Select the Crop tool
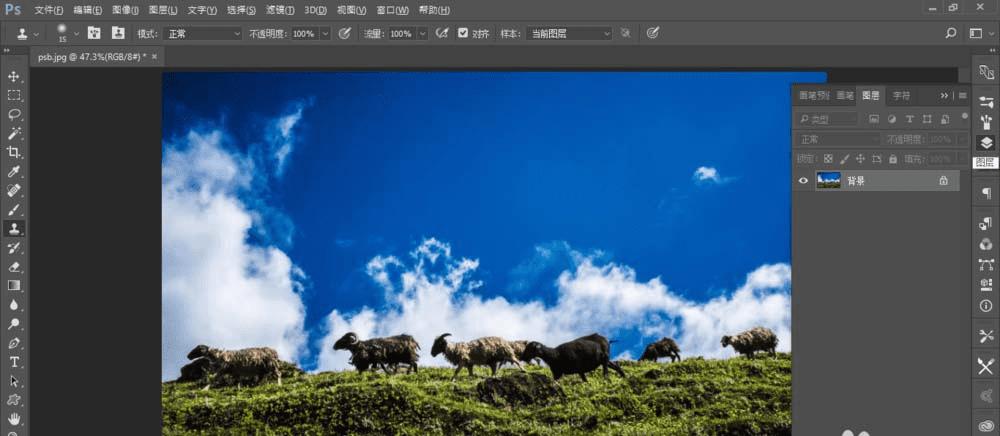The image size is (1000, 436). click(13, 152)
